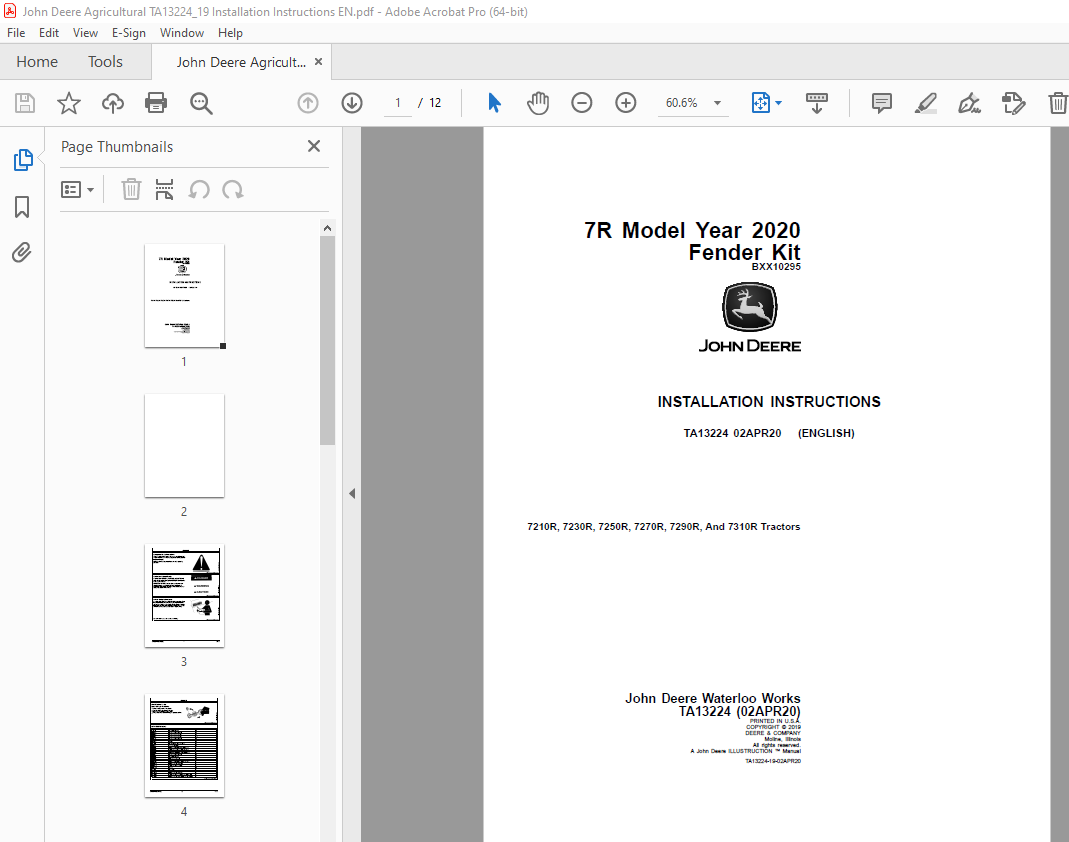Click the tractor models list line
1069x842 pixels.
[x=663, y=526]
